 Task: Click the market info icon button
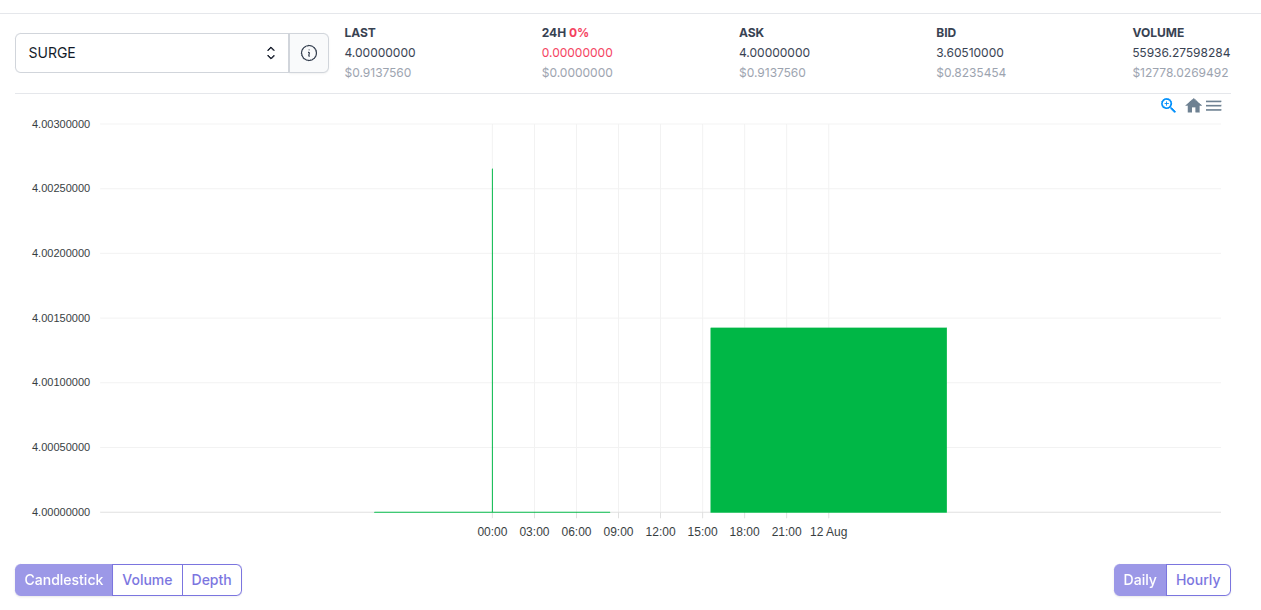coord(309,53)
